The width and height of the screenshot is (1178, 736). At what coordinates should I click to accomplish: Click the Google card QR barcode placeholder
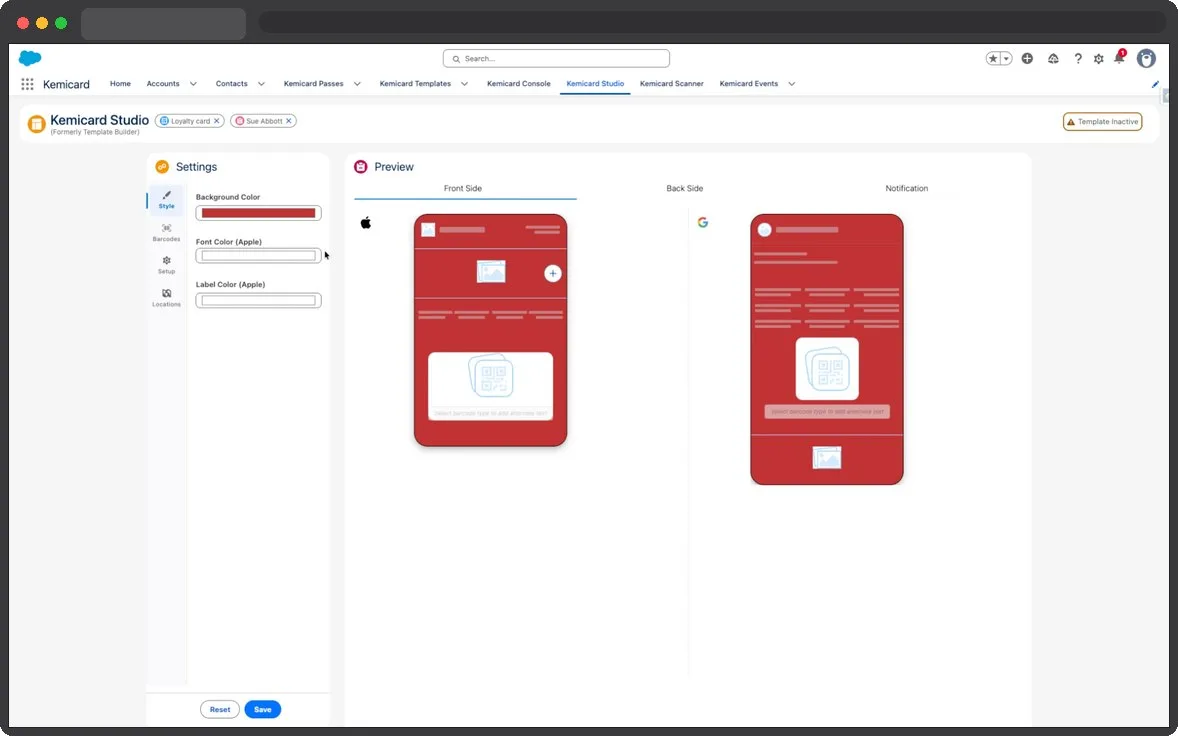826,369
